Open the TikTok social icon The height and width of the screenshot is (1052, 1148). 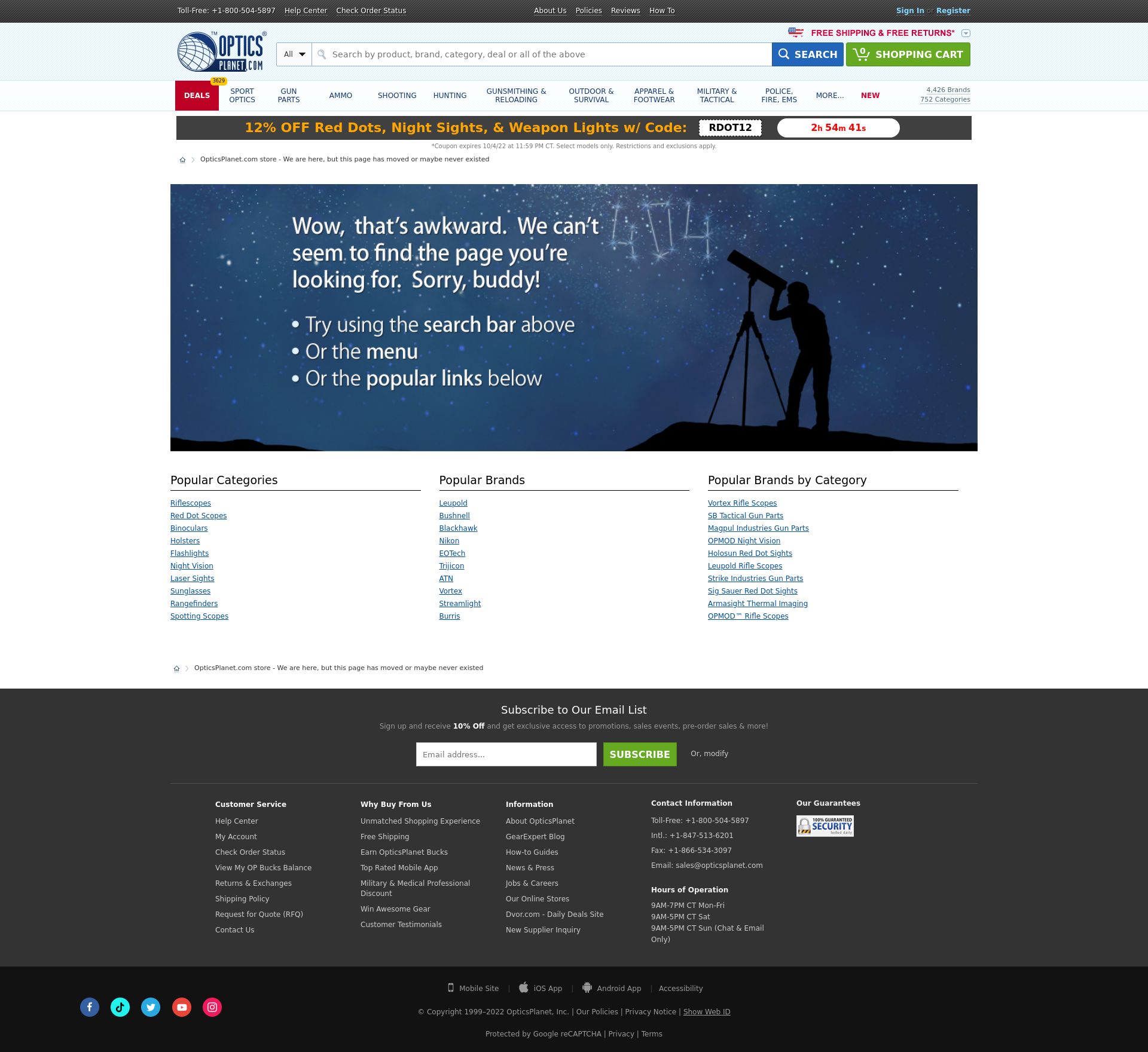[120, 1007]
